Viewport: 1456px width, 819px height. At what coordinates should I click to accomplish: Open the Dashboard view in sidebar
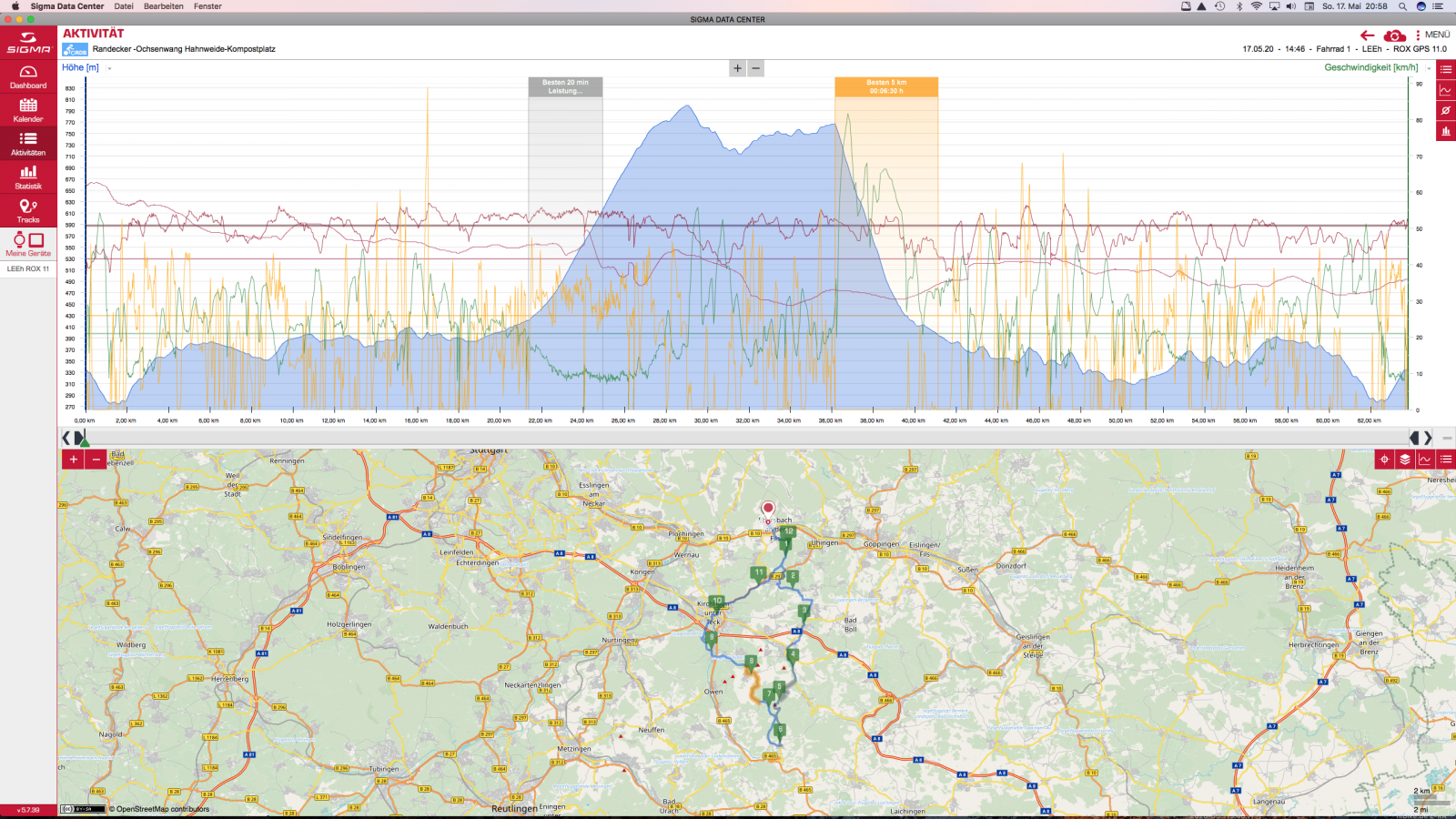pos(28,76)
